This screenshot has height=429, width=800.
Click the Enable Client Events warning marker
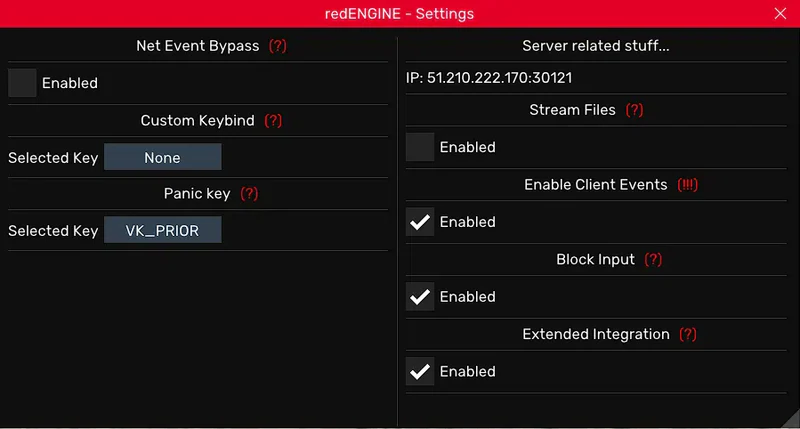click(x=688, y=185)
